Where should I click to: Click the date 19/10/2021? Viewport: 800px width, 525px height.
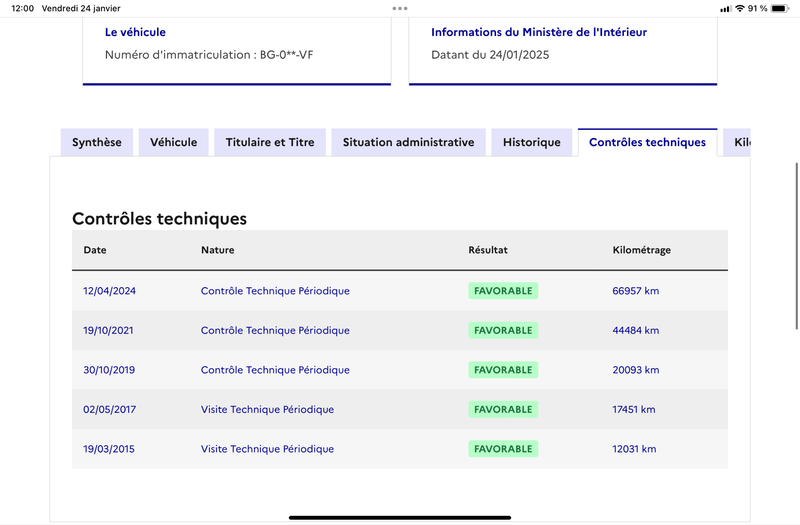108,330
